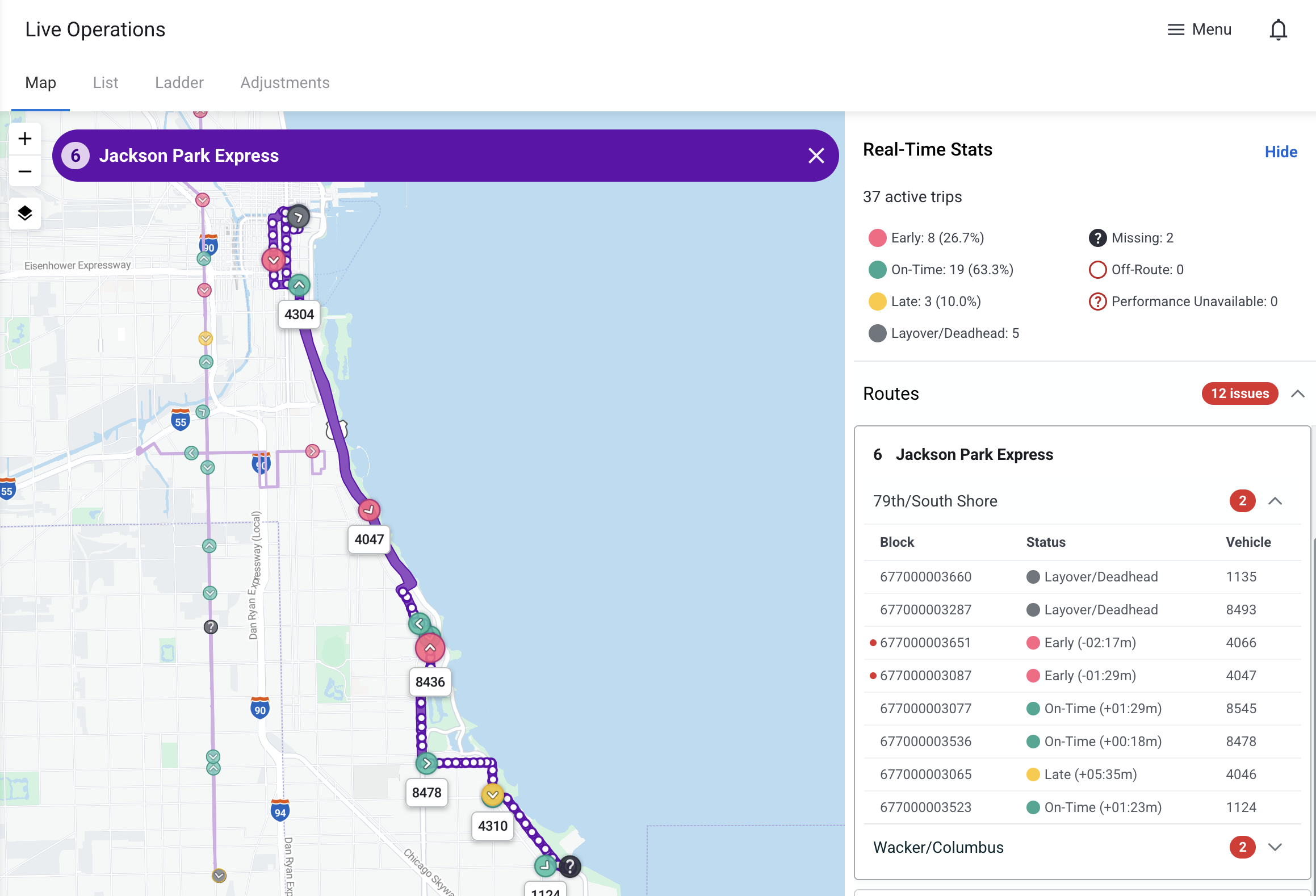Screen dimensions: 1316x896
Task: Open the List tab
Action: [x=106, y=83]
